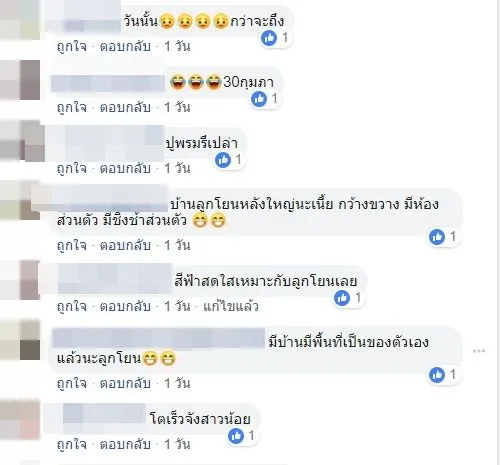Click like reaction icon on โตเร็วจังสาวน้อย comment
The height and width of the screenshot is (465, 500).
(236, 436)
